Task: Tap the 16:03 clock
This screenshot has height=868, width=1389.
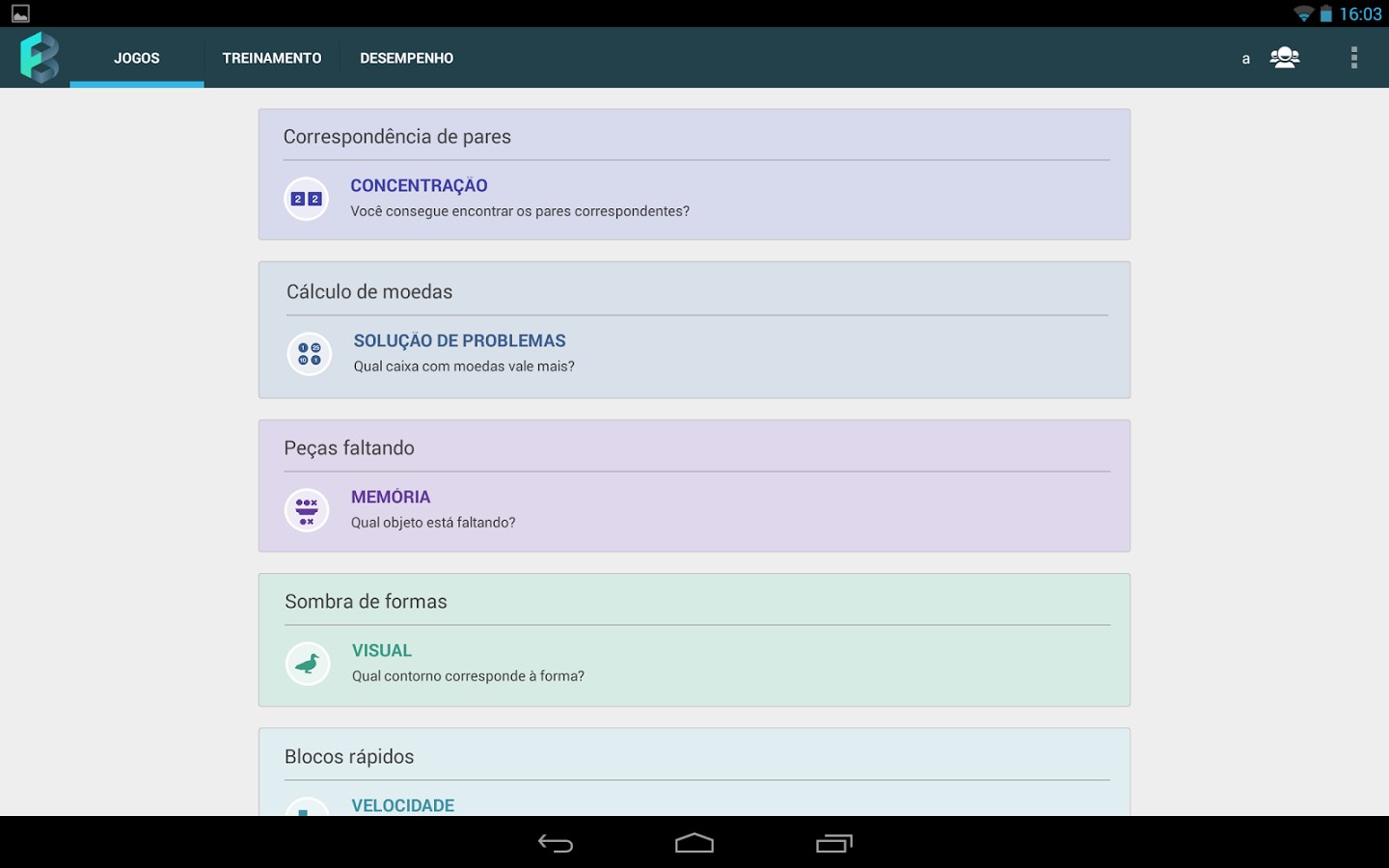Action: click(1360, 14)
